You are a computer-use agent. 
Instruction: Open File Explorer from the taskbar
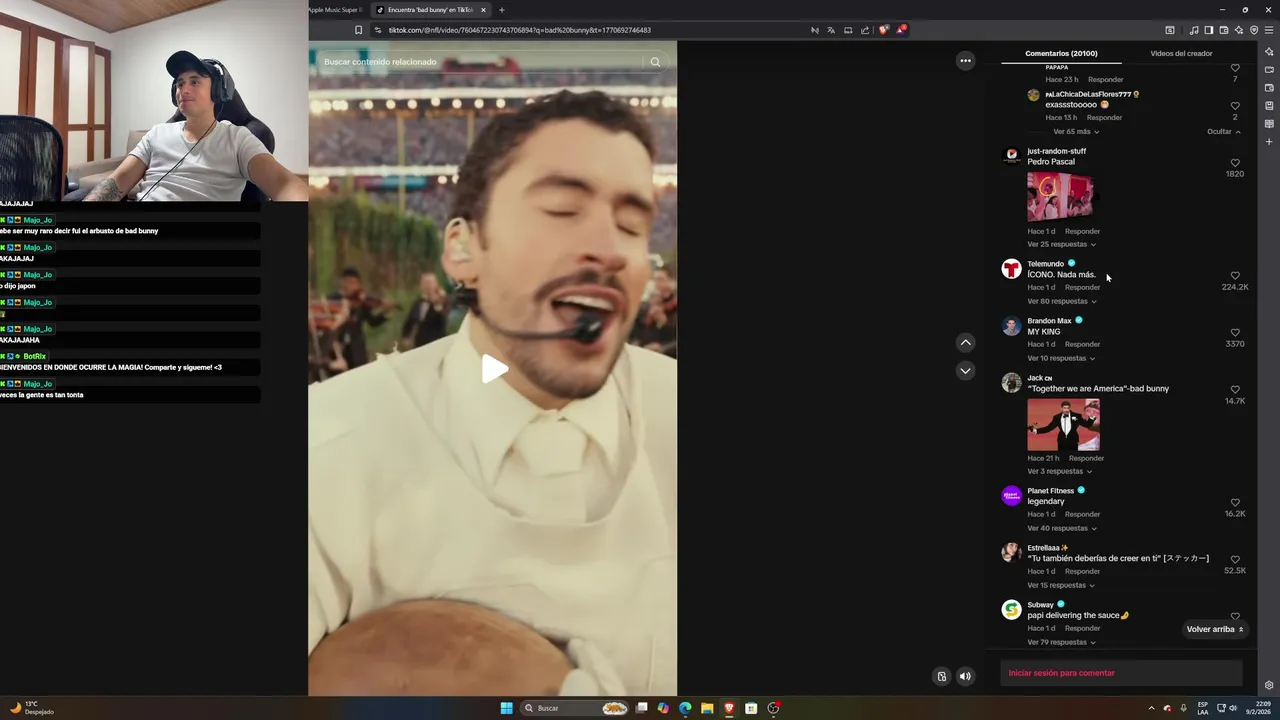(x=707, y=708)
